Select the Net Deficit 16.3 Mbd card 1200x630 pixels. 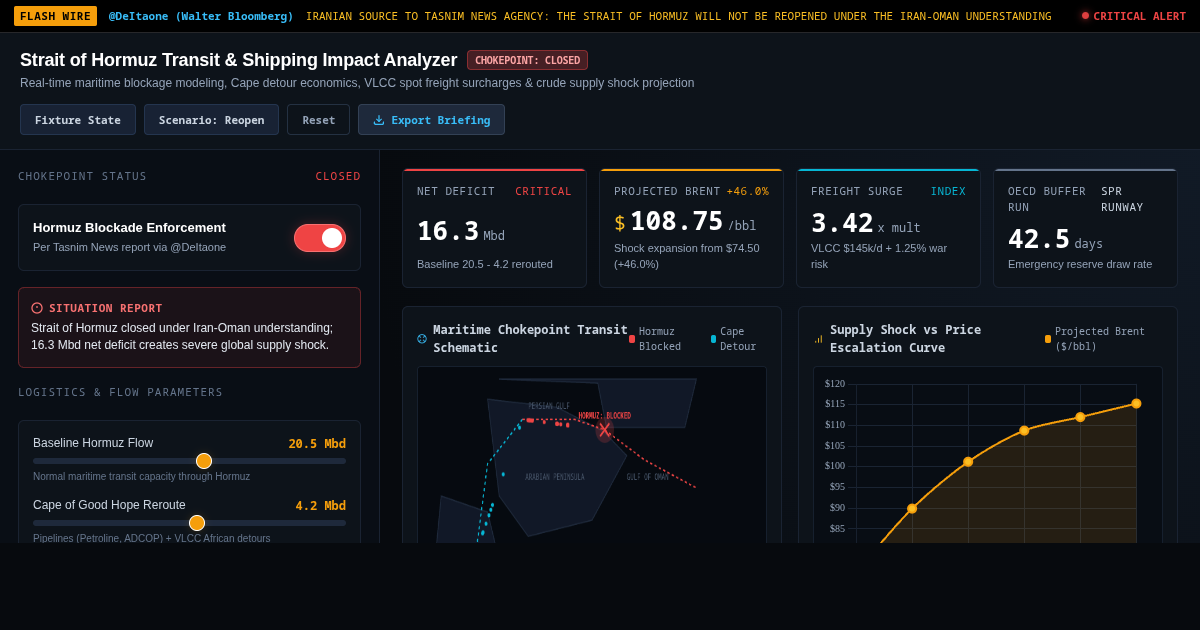tap(494, 228)
